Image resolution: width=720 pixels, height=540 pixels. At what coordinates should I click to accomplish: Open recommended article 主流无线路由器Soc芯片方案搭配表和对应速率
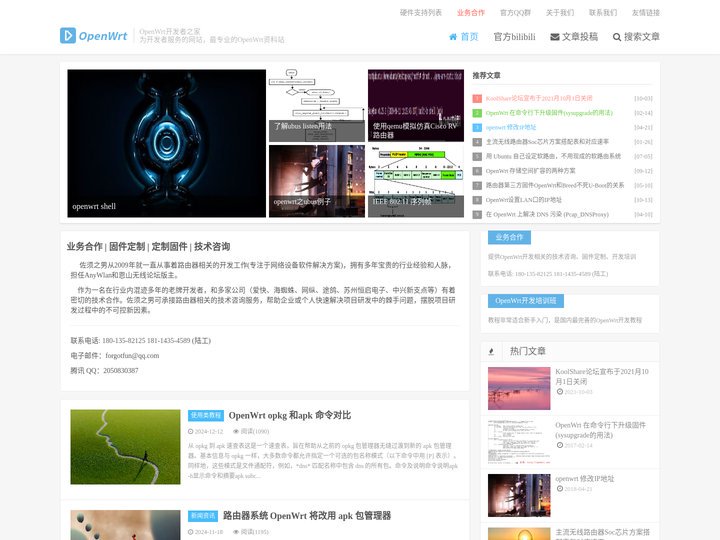tap(547, 142)
